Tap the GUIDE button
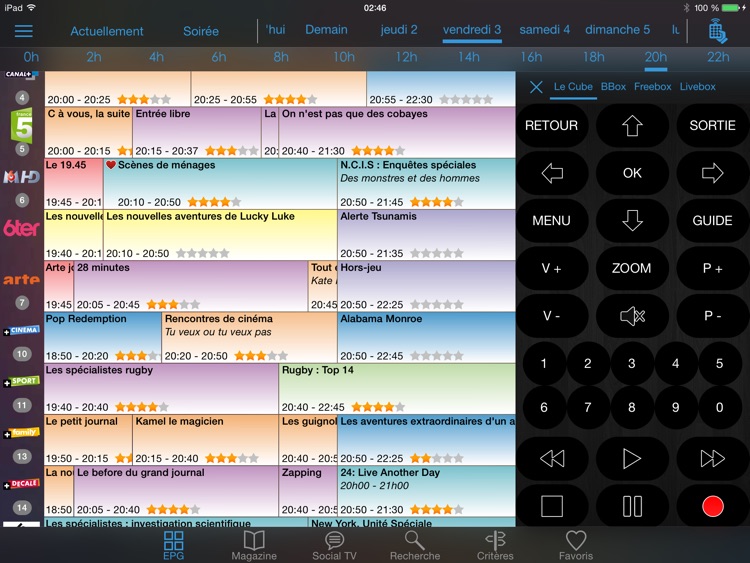This screenshot has width=750, height=563. (x=712, y=221)
